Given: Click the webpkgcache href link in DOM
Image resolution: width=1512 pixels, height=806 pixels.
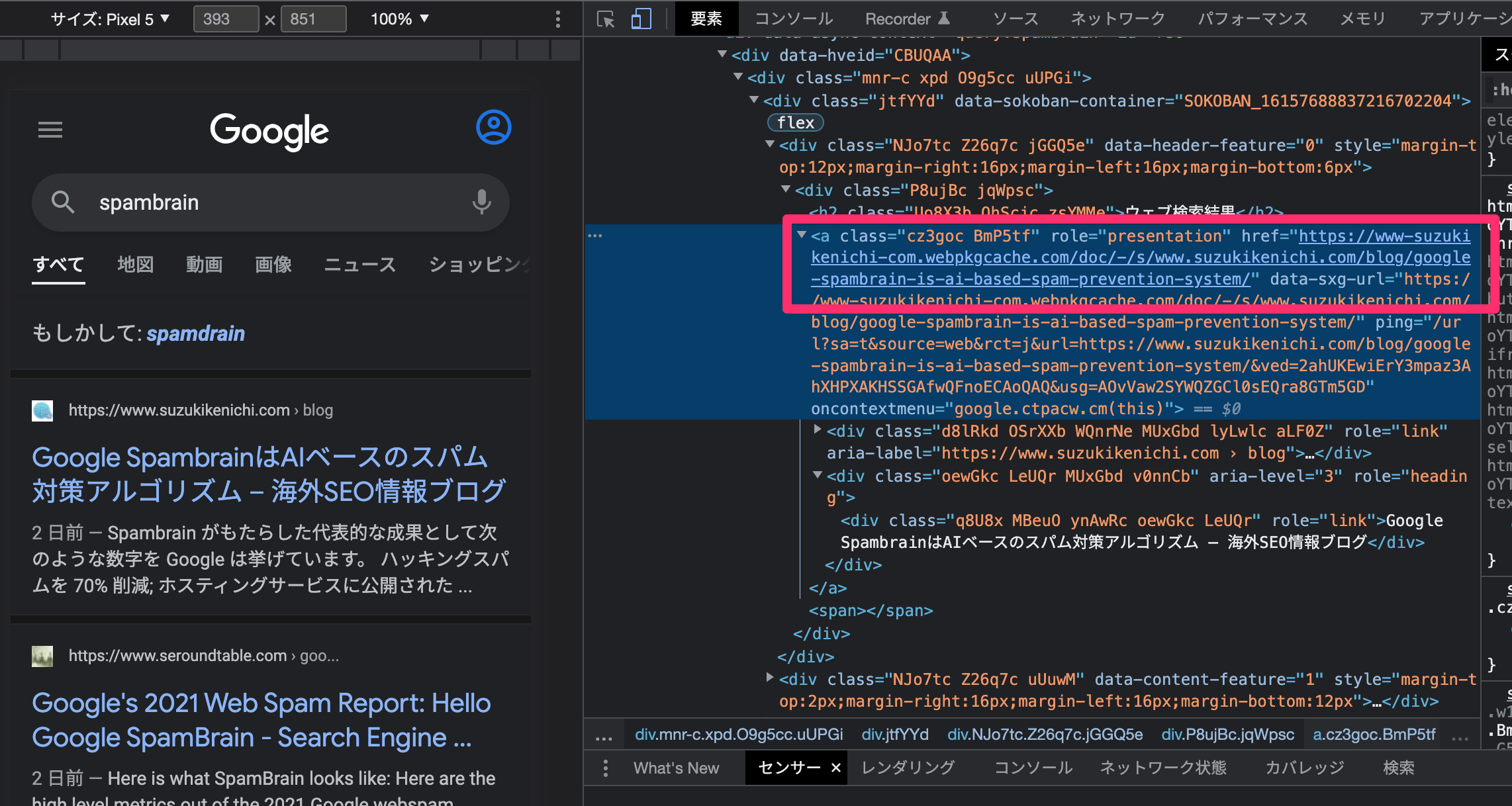Looking at the screenshot, I should coord(1141,257).
